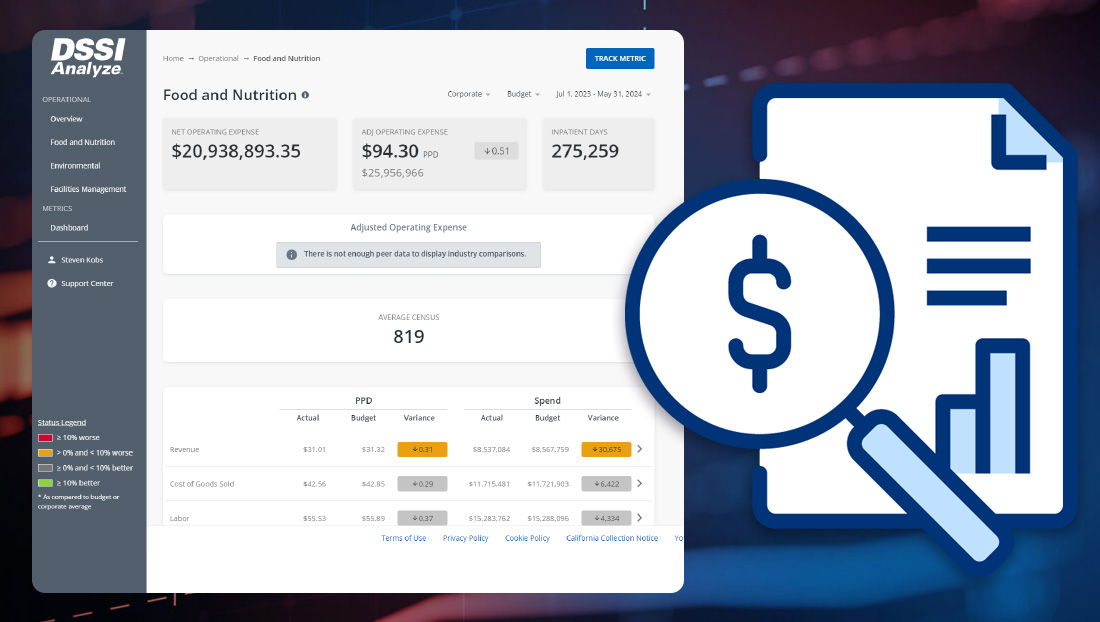Open the Budget comparison dropdown
1100x622 pixels.
point(523,94)
